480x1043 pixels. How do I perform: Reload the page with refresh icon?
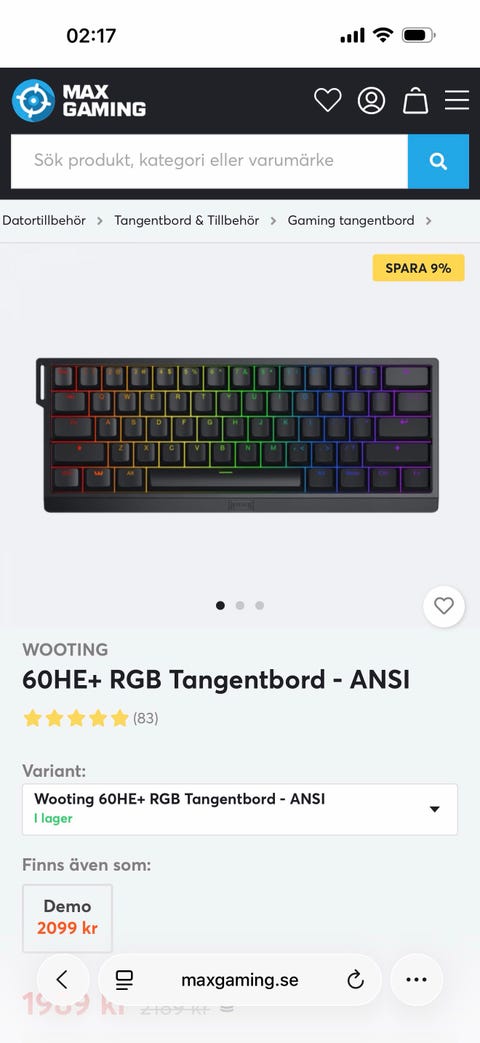click(x=356, y=979)
